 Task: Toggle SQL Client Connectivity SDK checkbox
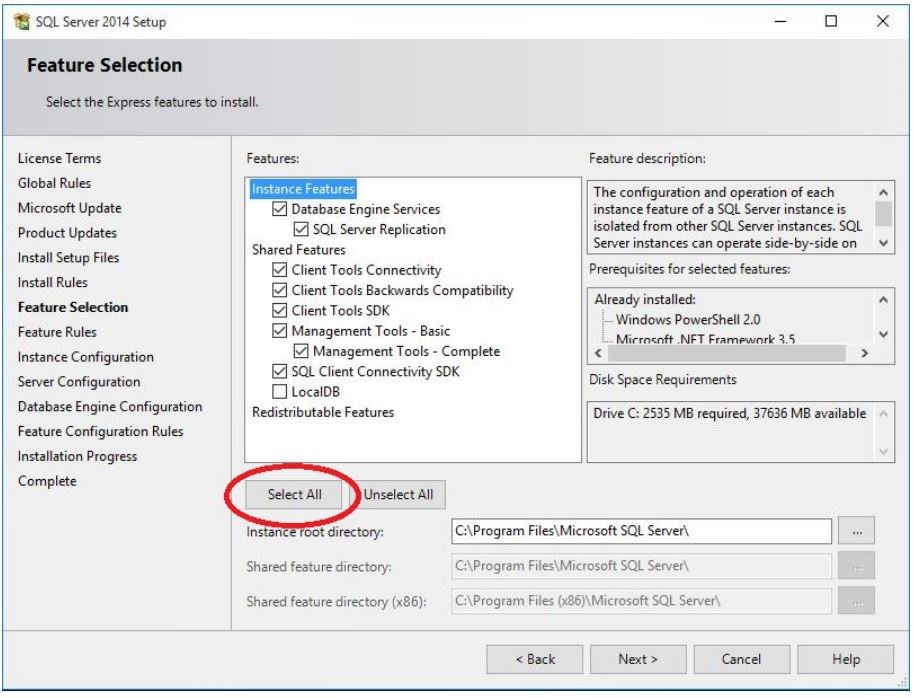(280, 371)
